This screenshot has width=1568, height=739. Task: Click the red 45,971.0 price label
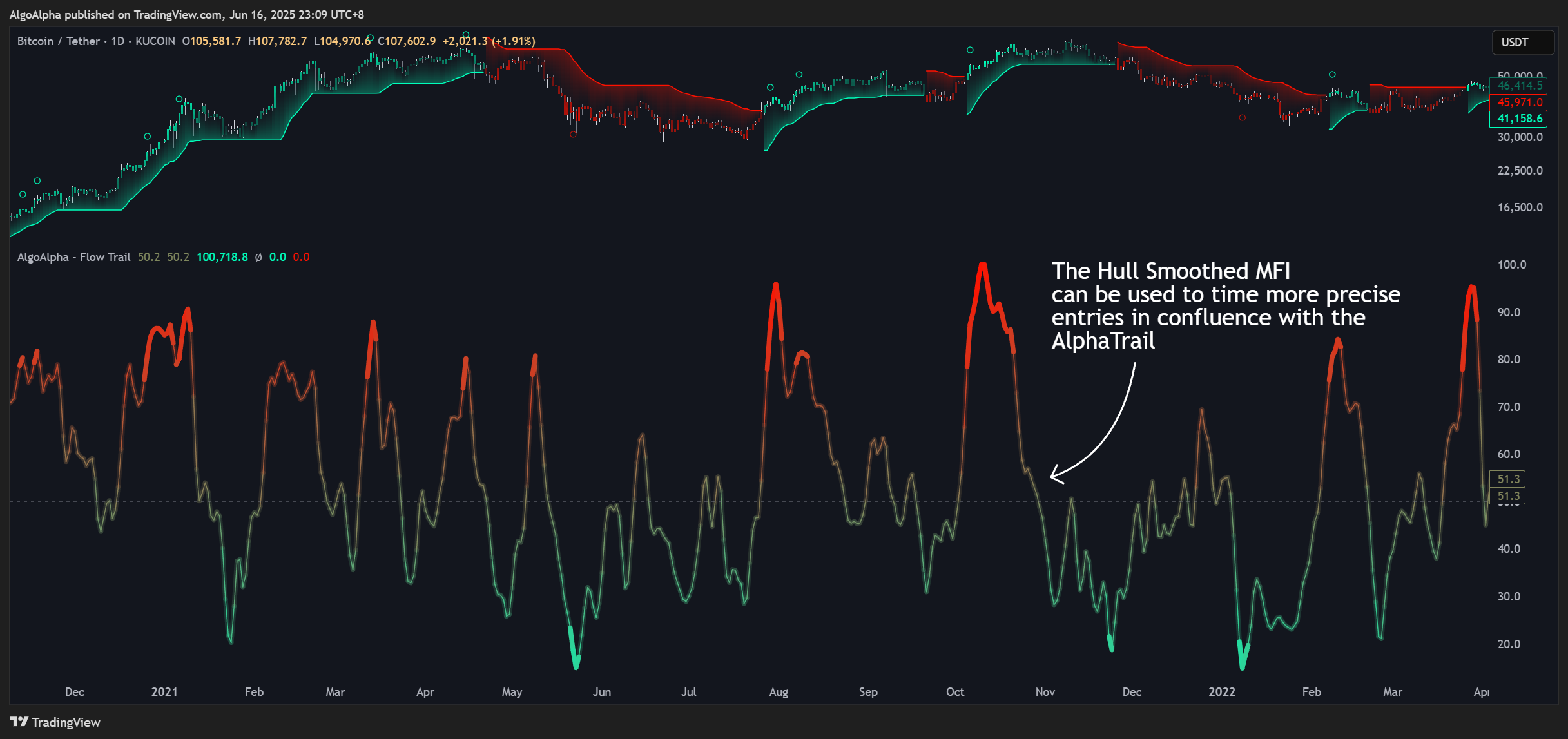[x=1519, y=102]
